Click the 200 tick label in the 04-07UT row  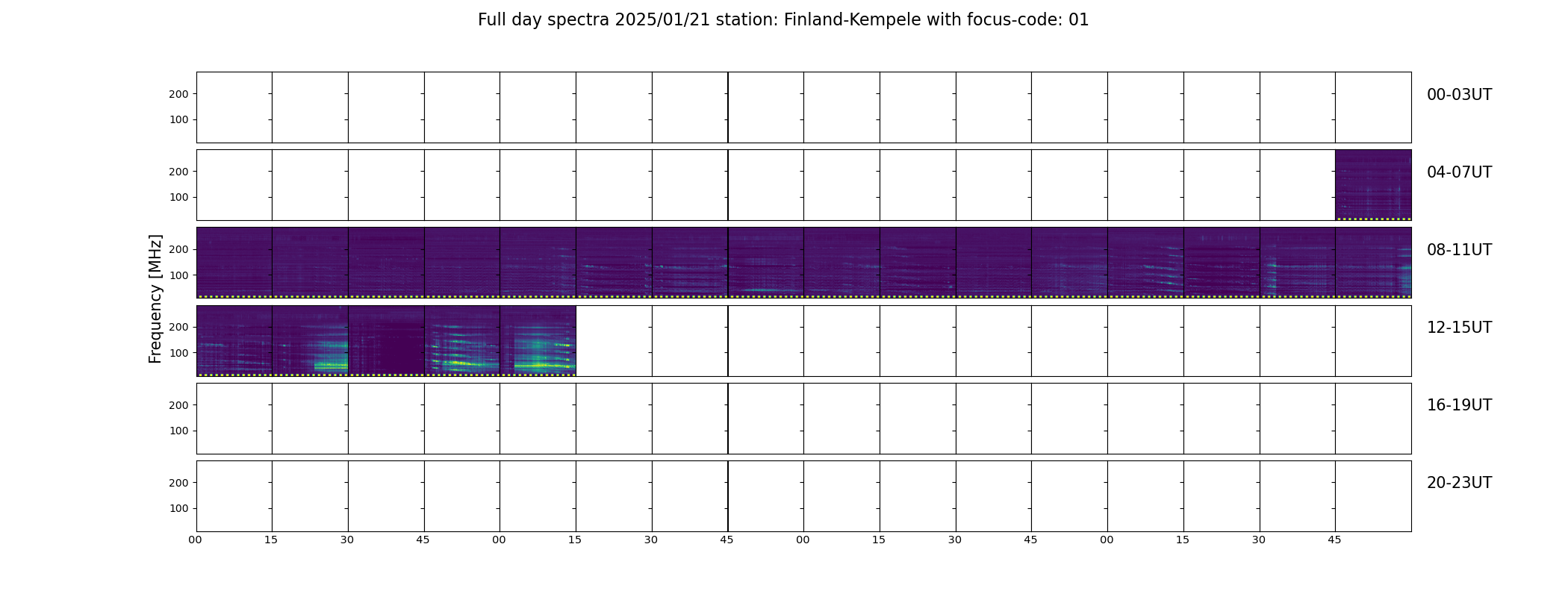(x=178, y=172)
